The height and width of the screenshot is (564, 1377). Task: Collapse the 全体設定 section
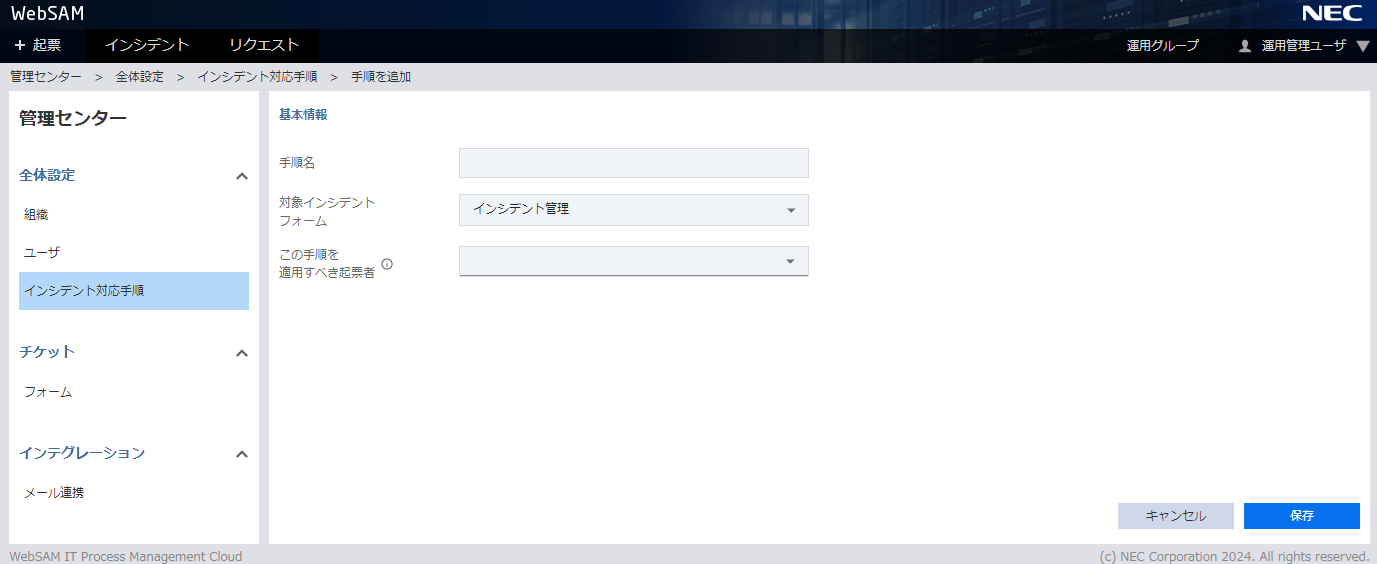coord(241,176)
